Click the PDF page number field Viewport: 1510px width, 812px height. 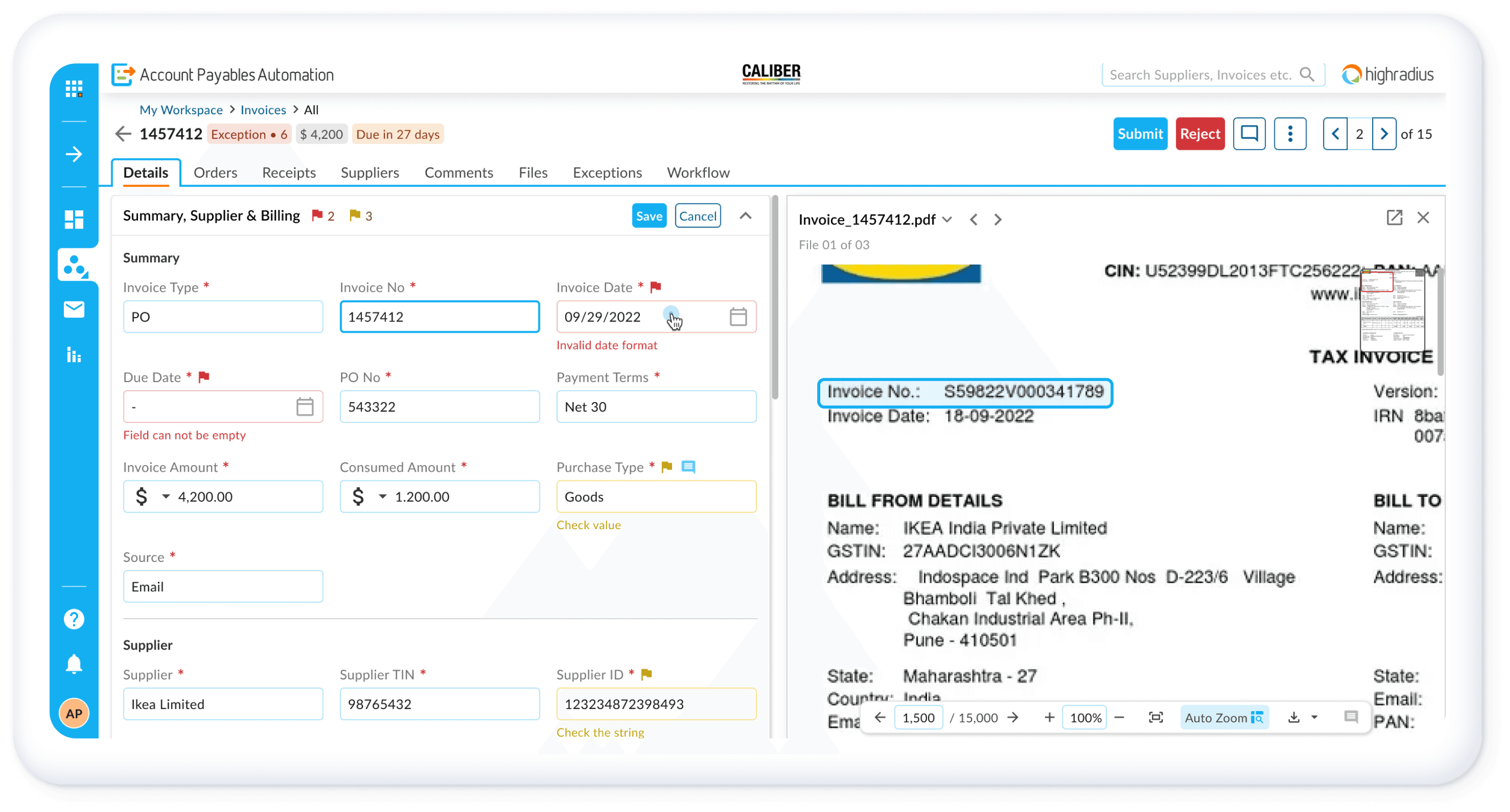[918, 718]
